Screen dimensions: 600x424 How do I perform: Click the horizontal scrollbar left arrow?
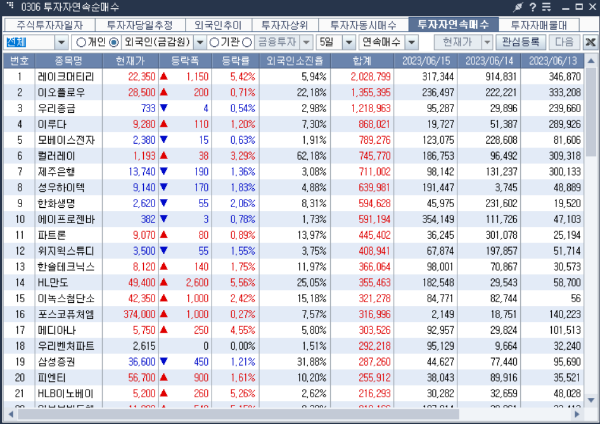(x=11, y=414)
